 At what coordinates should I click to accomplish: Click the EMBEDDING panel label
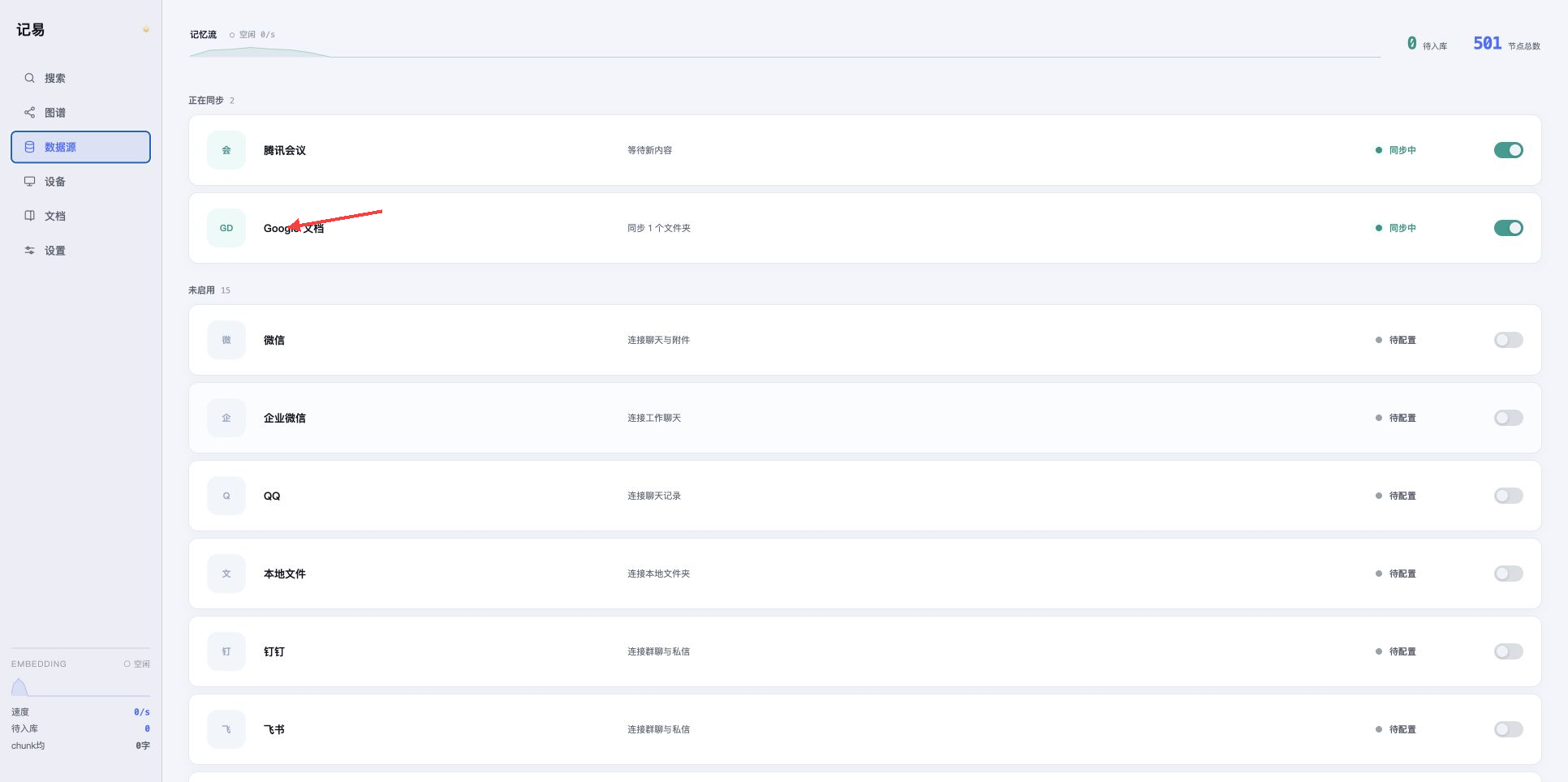click(x=39, y=664)
